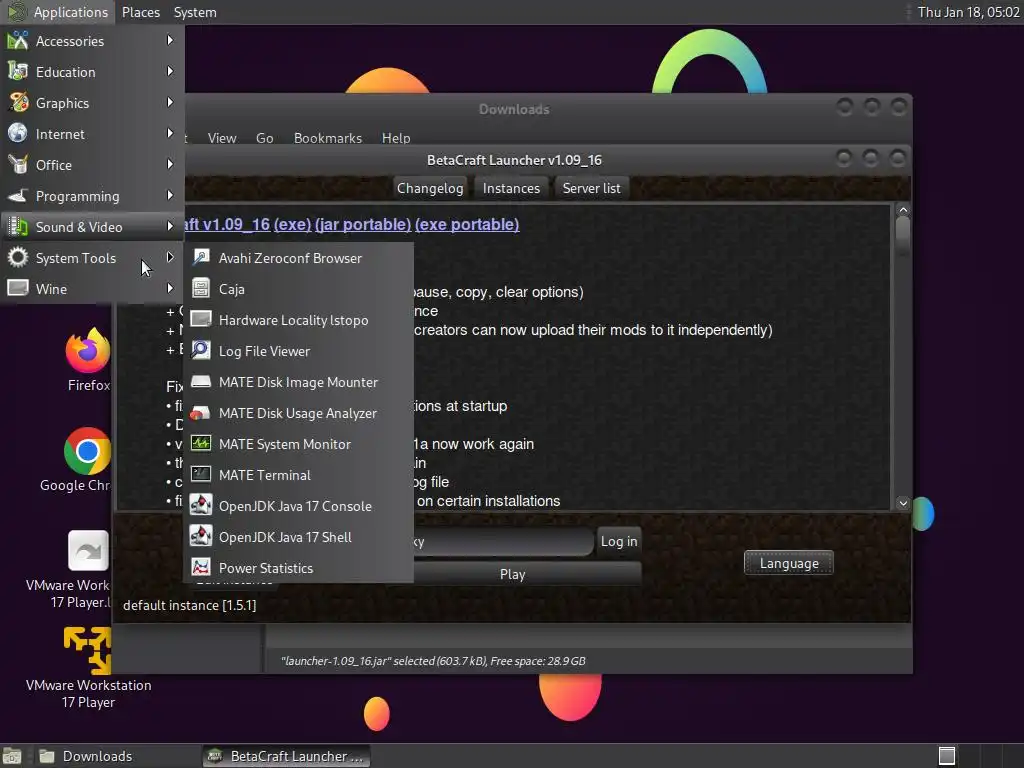The height and width of the screenshot is (768, 1024).
Task: Click the Sound & Video icon
Action: tap(18, 227)
